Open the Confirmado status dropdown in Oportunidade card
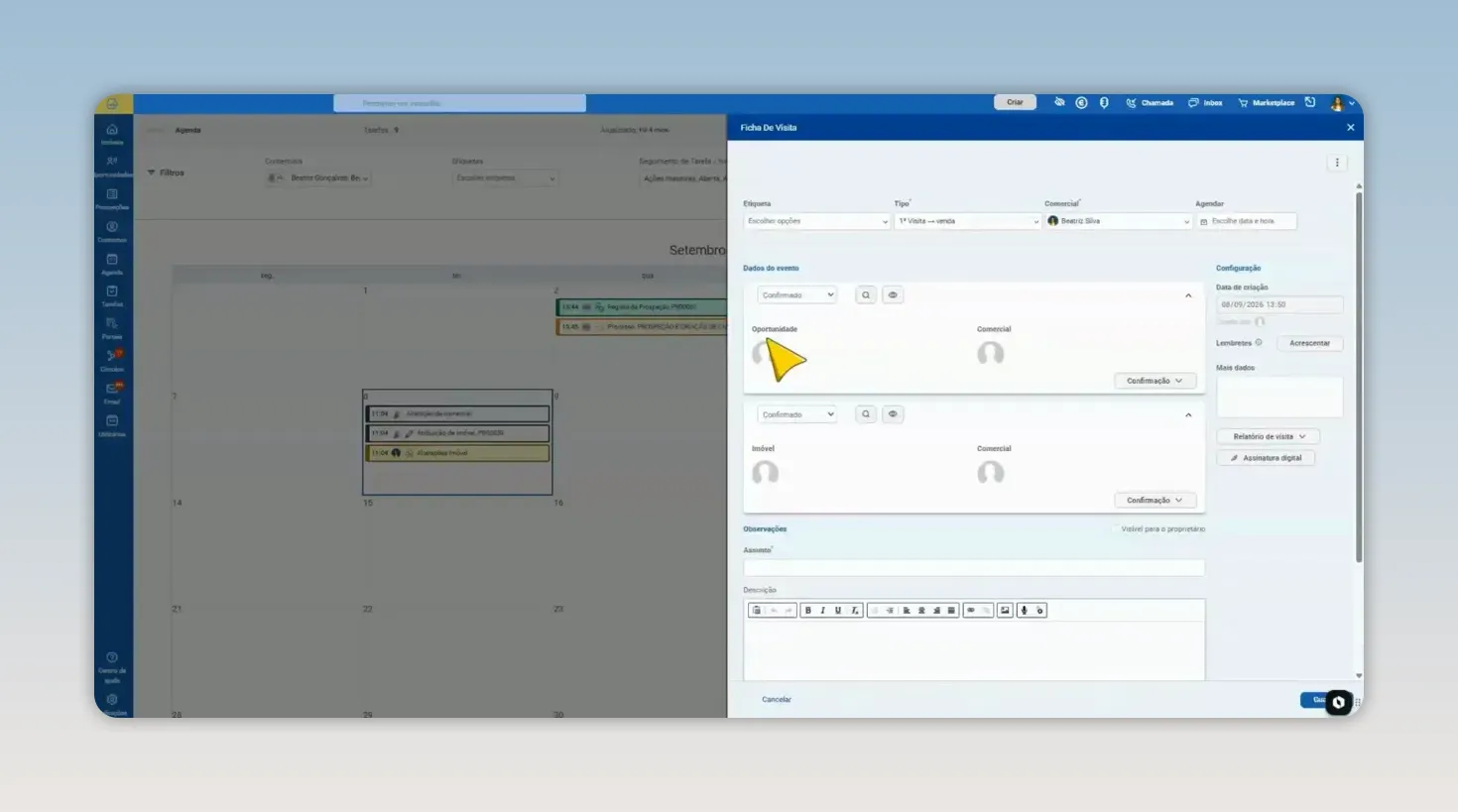The image size is (1458, 812). [x=797, y=295]
